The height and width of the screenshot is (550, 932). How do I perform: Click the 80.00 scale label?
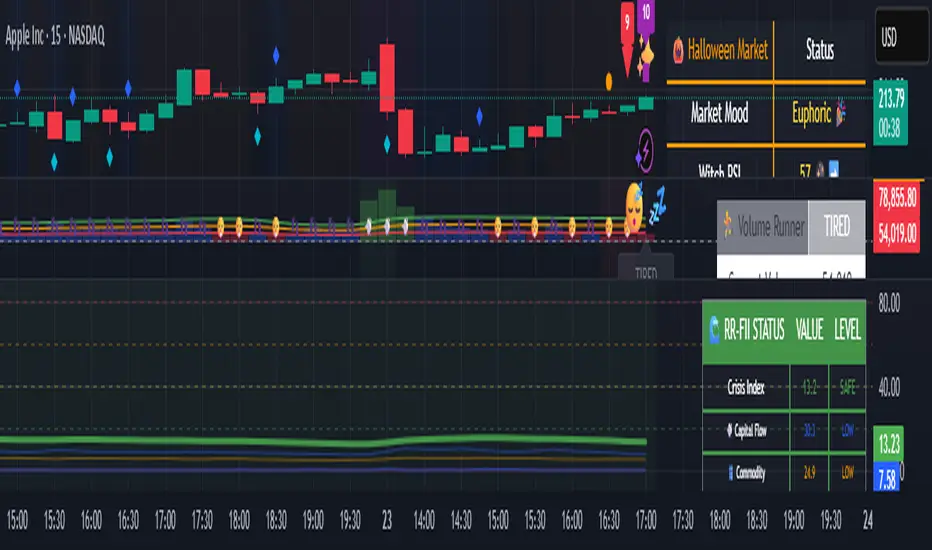(889, 303)
